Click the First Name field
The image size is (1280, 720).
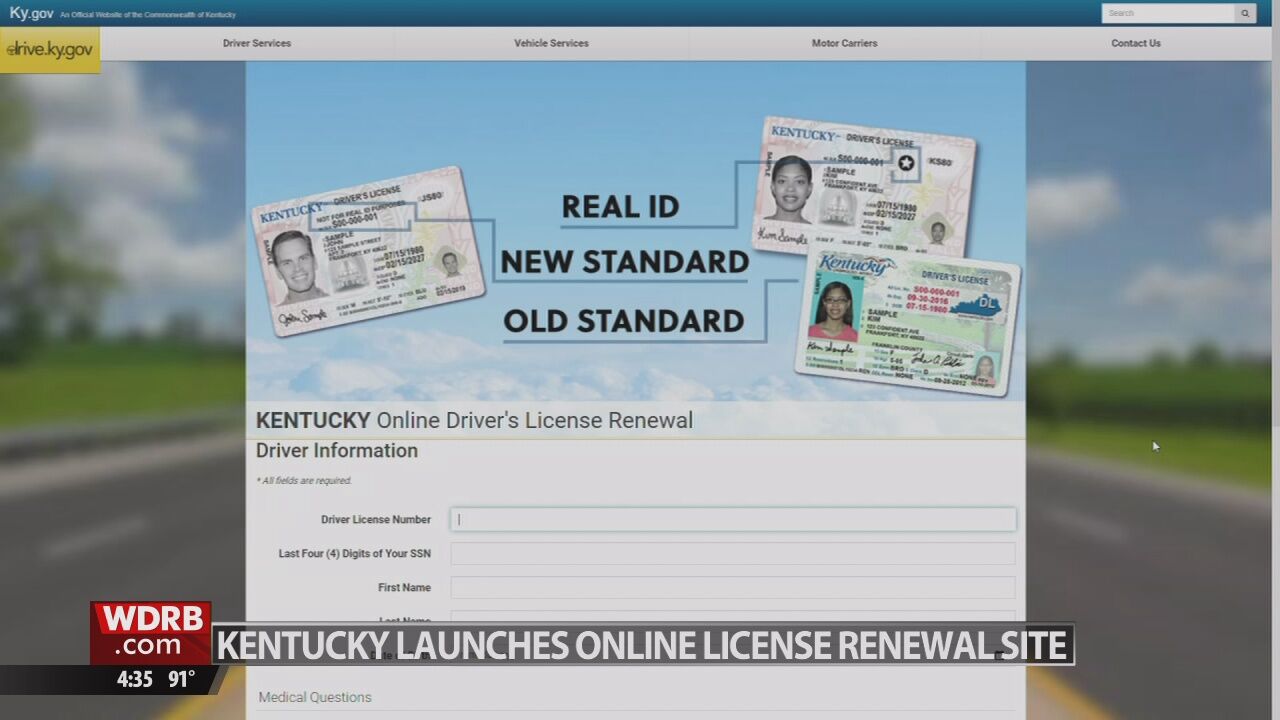(733, 587)
